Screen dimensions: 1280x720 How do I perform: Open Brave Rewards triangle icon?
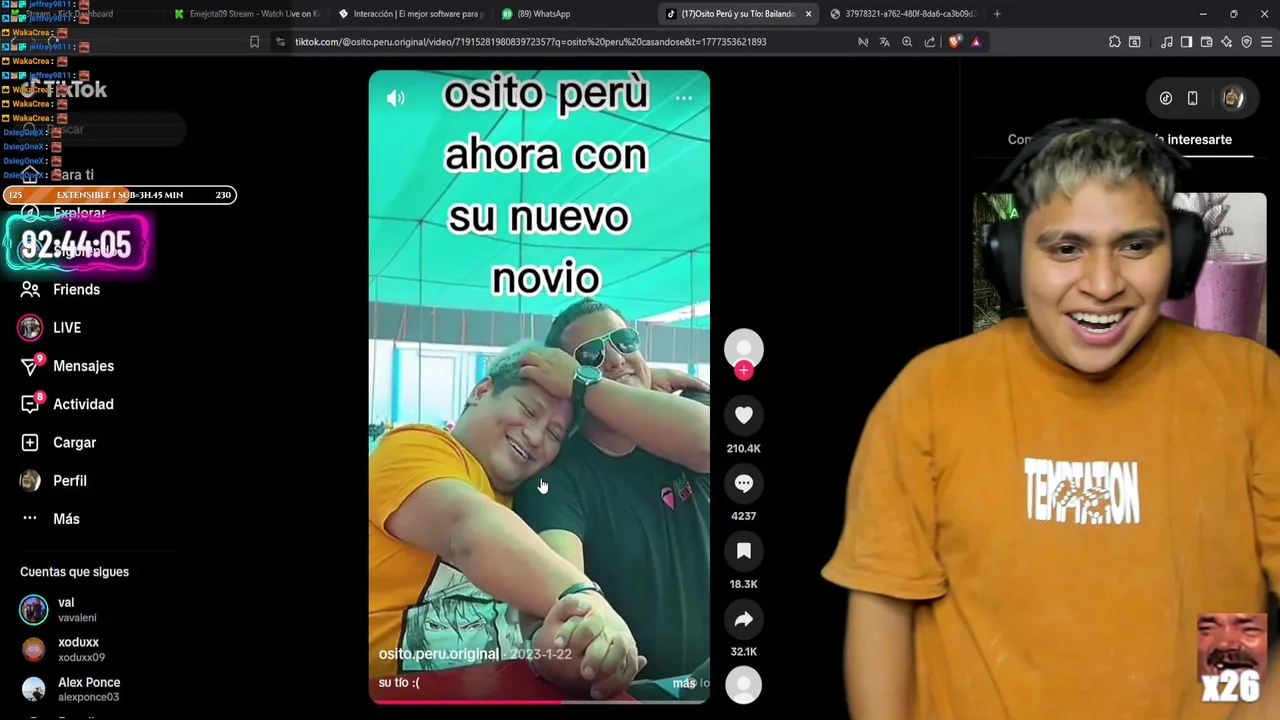(x=976, y=42)
